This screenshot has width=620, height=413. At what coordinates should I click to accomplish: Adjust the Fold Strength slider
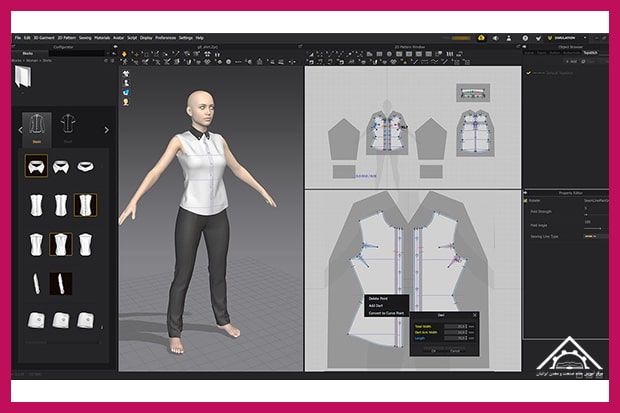point(595,214)
